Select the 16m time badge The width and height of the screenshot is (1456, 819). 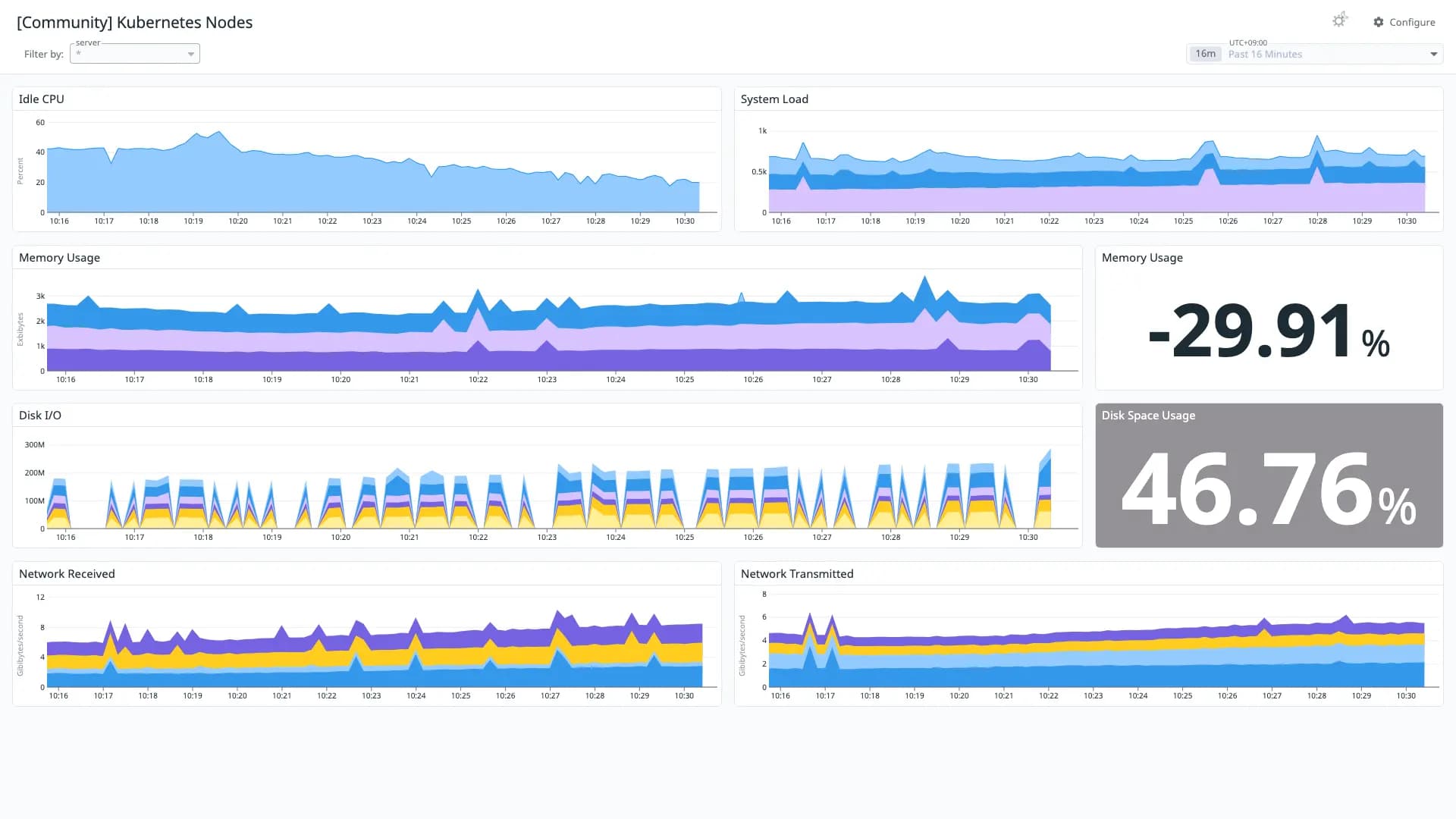(x=1205, y=54)
